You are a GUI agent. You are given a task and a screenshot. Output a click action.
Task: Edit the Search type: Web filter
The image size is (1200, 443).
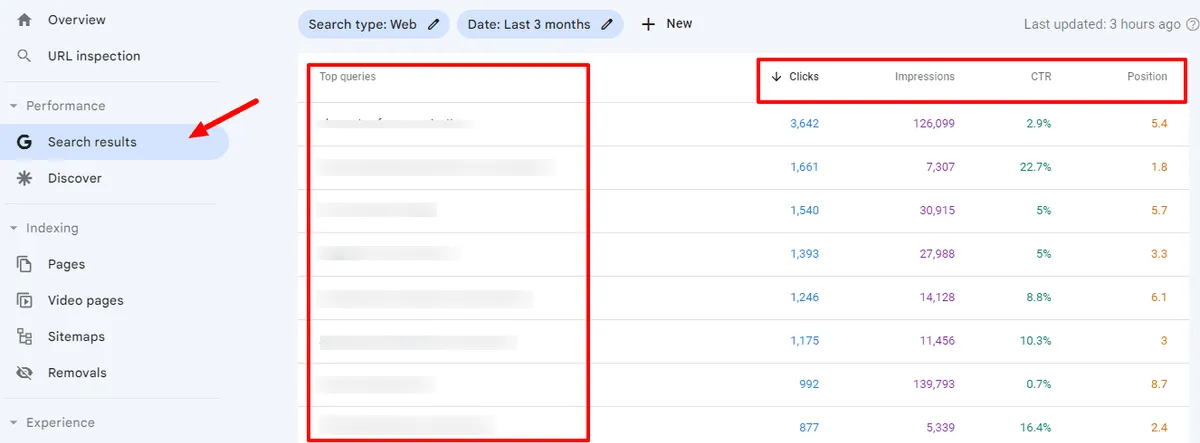coord(373,24)
